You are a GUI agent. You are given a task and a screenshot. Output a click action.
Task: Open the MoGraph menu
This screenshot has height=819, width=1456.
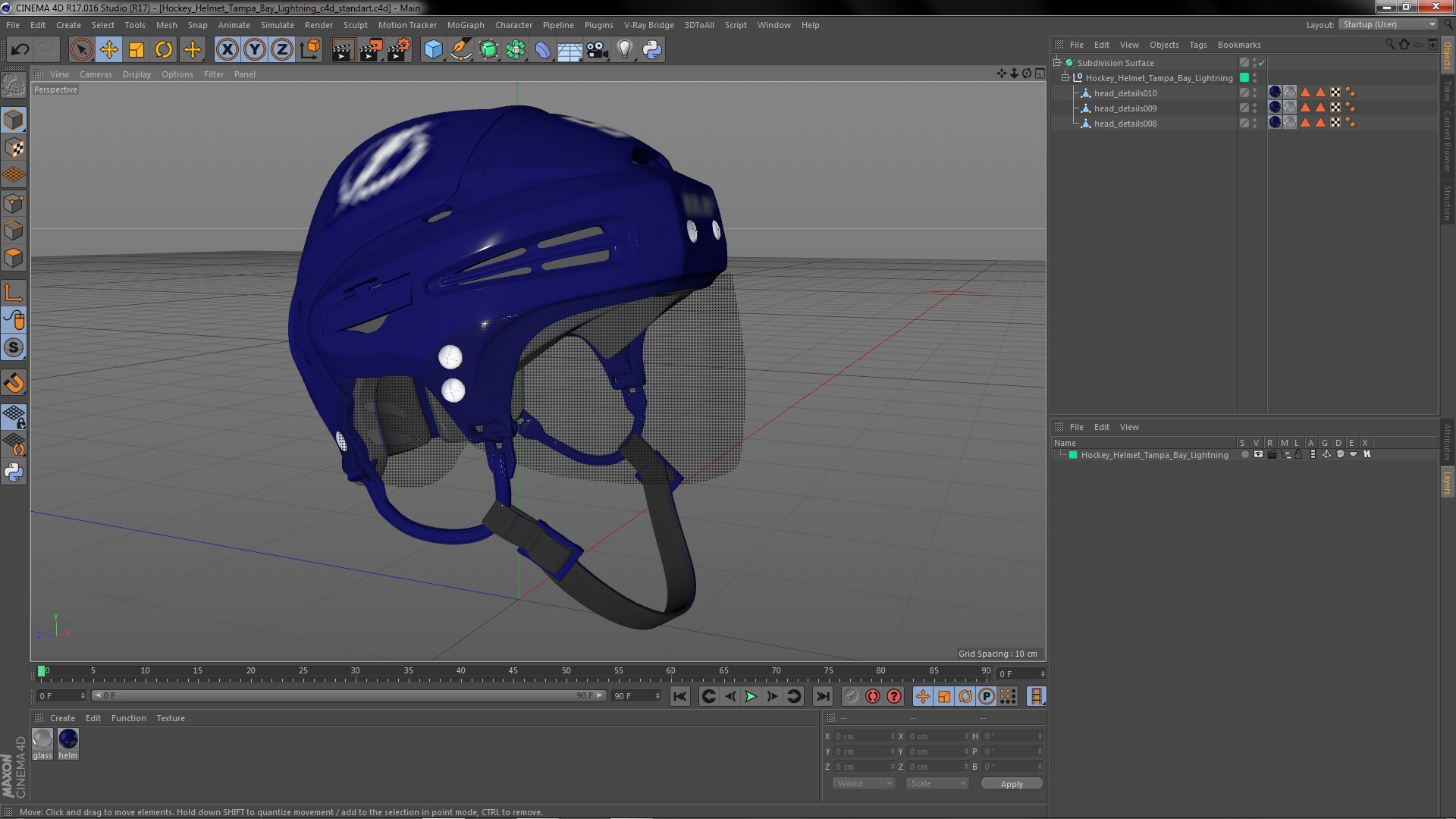coord(466,25)
